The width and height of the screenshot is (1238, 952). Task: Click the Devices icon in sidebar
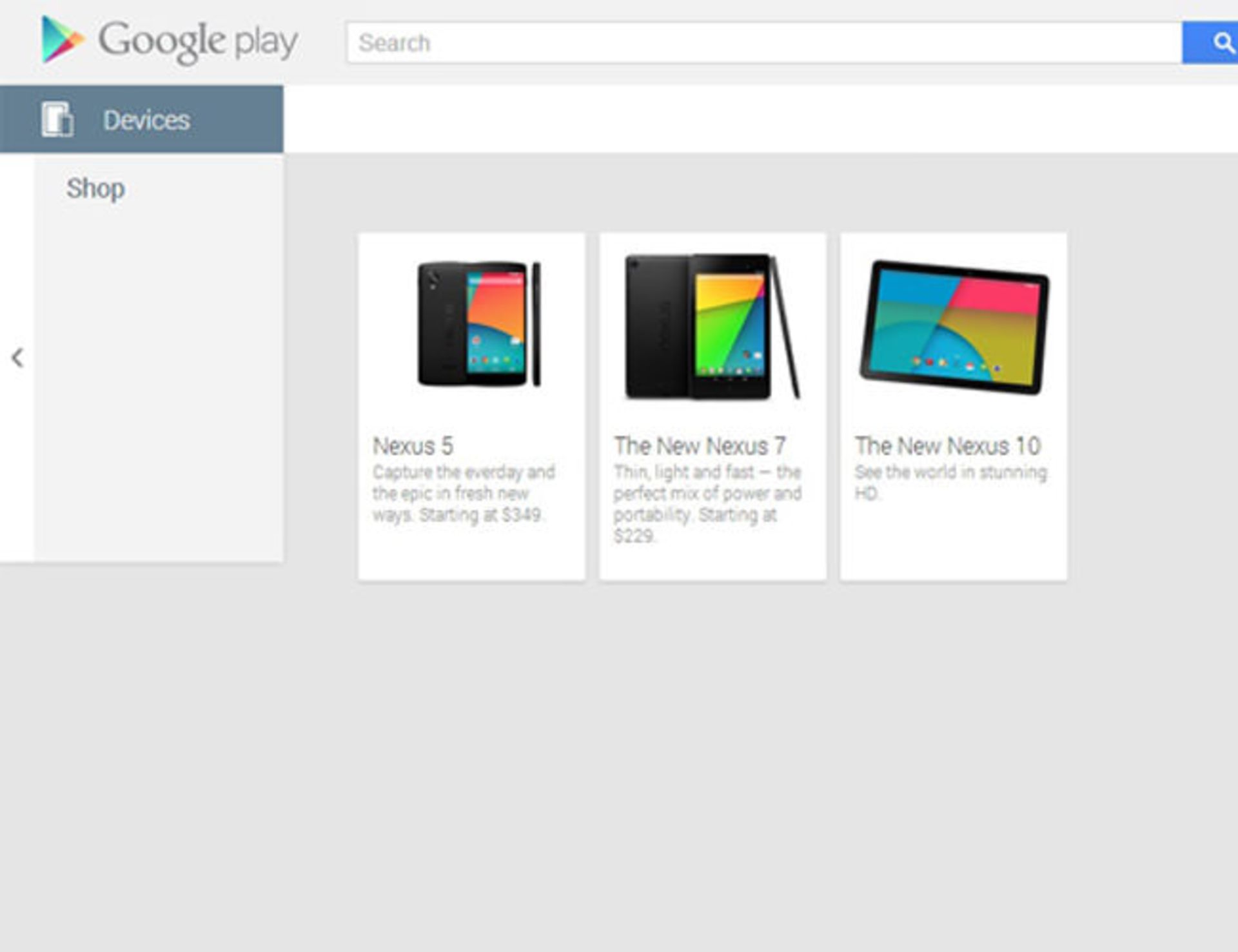[x=57, y=119]
